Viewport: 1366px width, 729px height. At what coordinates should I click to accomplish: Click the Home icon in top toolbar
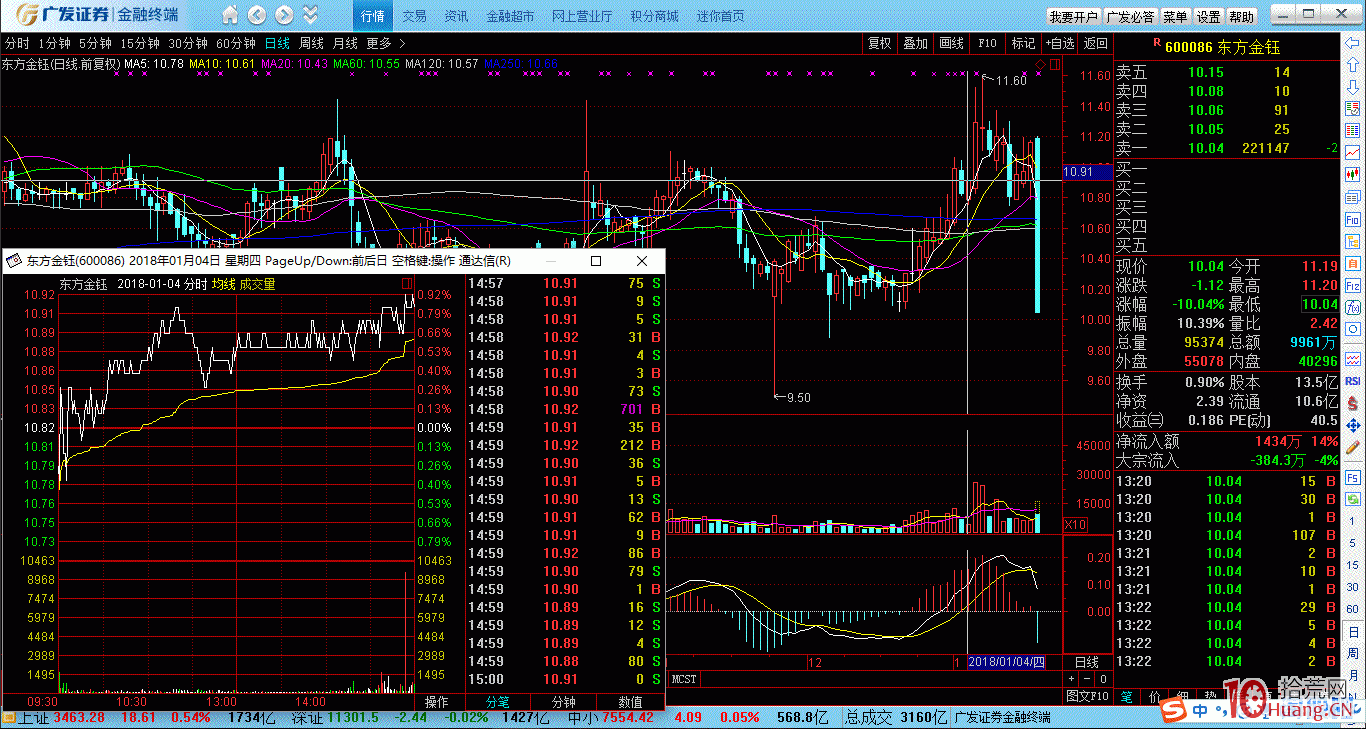[230, 16]
